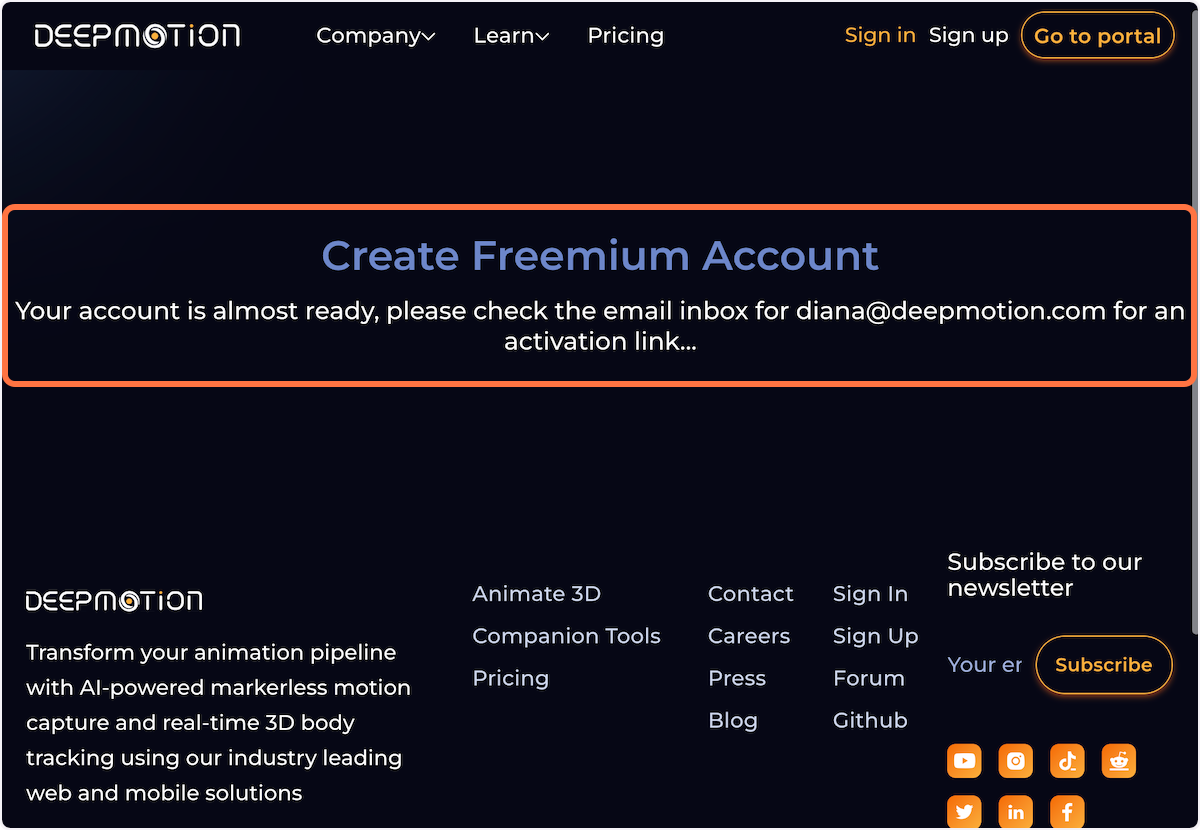Image resolution: width=1200 pixels, height=830 pixels.
Task: Click the TikTok social icon
Action: pos(1067,760)
